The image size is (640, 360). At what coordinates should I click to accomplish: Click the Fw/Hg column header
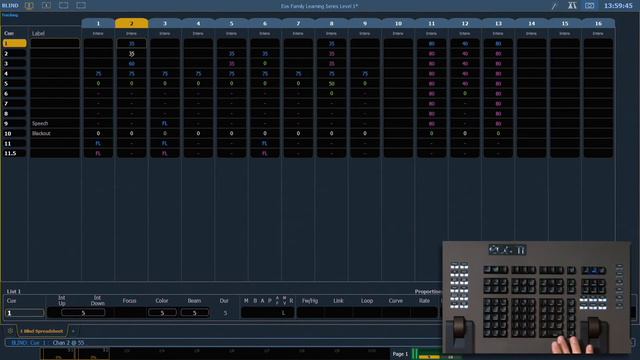[x=310, y=301]
